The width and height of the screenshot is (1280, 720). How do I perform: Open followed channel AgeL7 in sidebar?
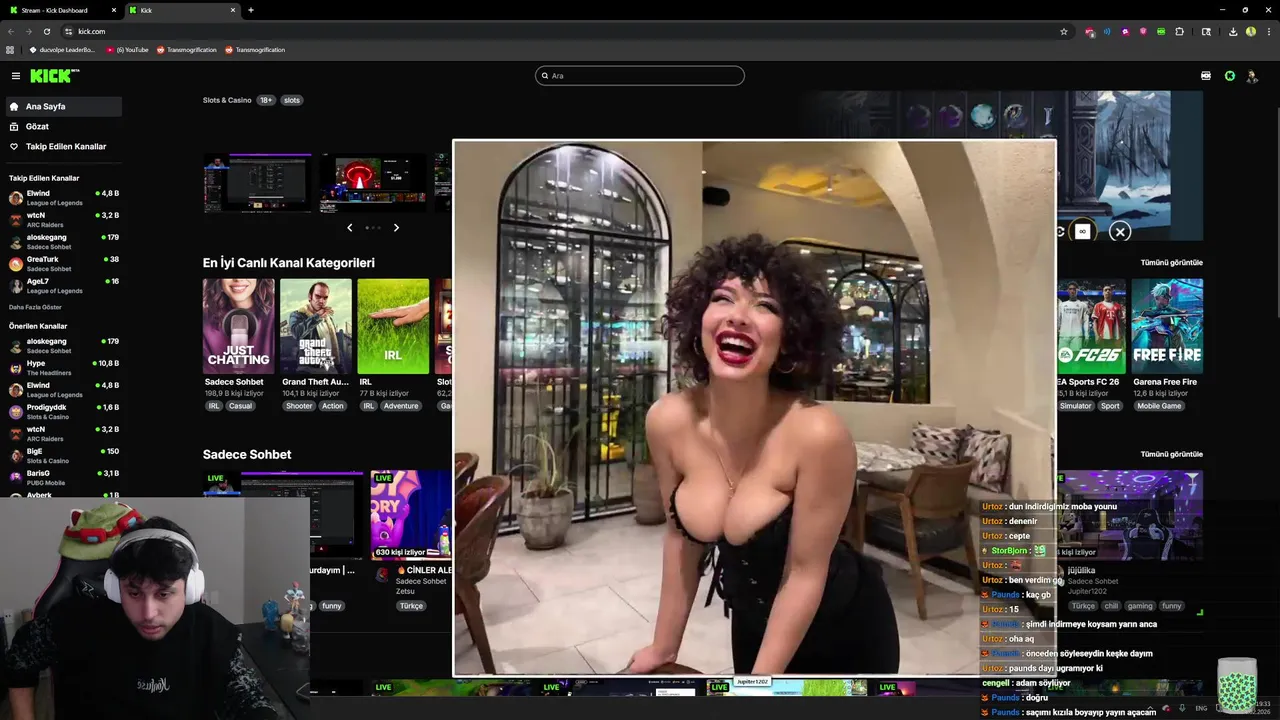pyautogui.click(x=63, y=285)
